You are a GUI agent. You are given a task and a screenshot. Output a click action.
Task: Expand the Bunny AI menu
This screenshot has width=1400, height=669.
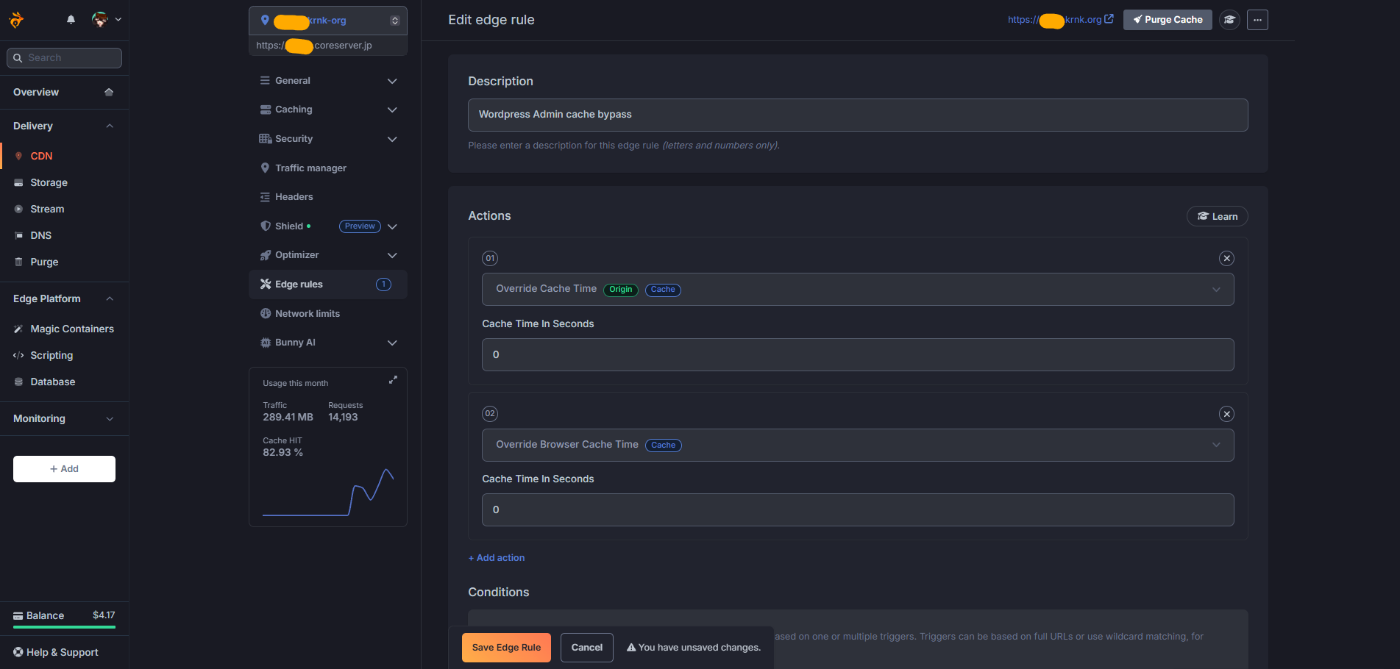point(328,343)
